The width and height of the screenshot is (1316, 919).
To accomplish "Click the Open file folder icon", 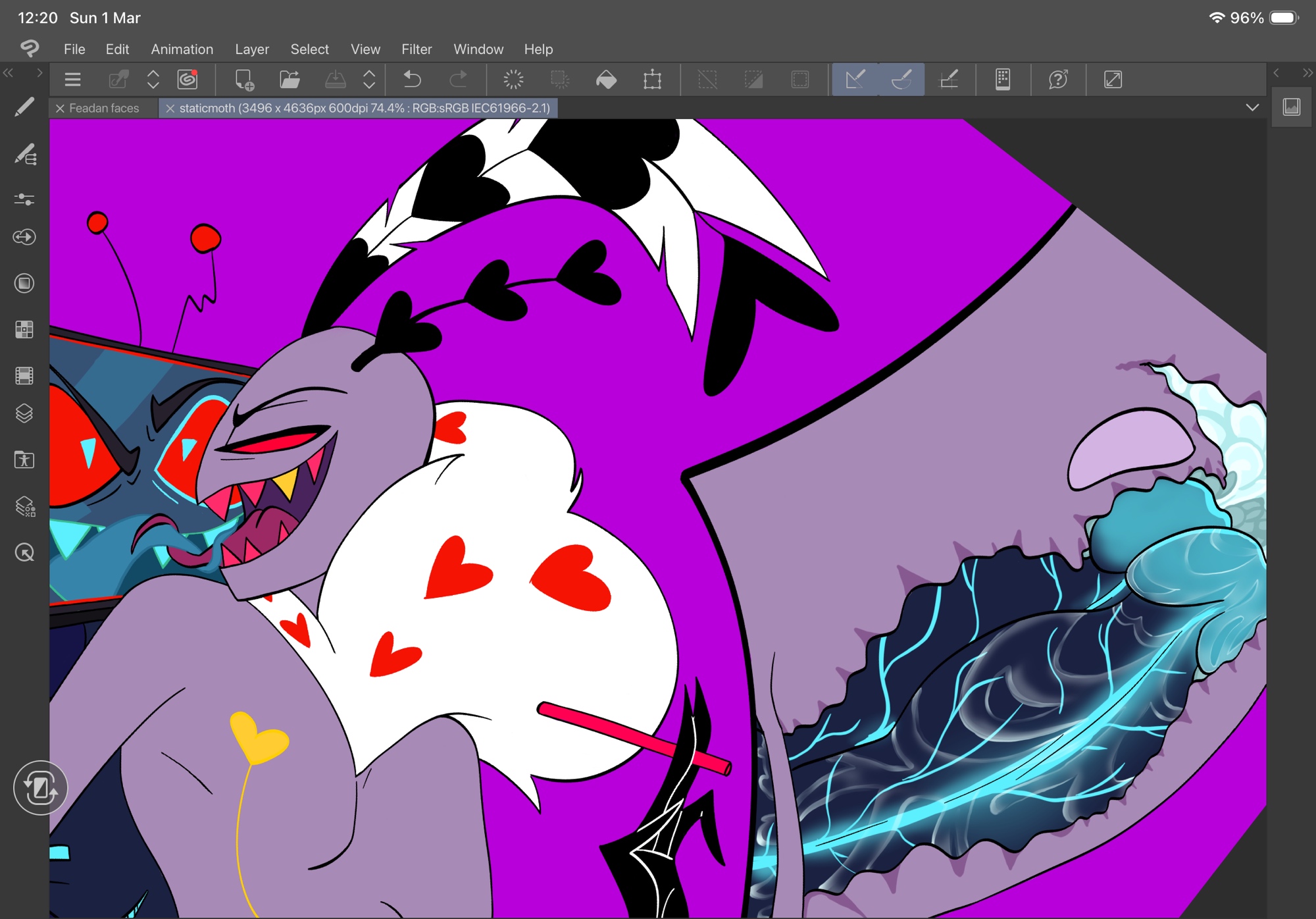I will 290,80.
